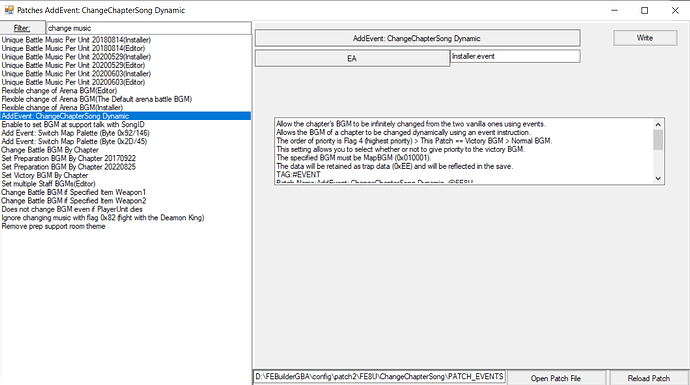This screenshot has height=385, width=690.
Task: Open Patch File button click
Action: (x=556, y=378)
